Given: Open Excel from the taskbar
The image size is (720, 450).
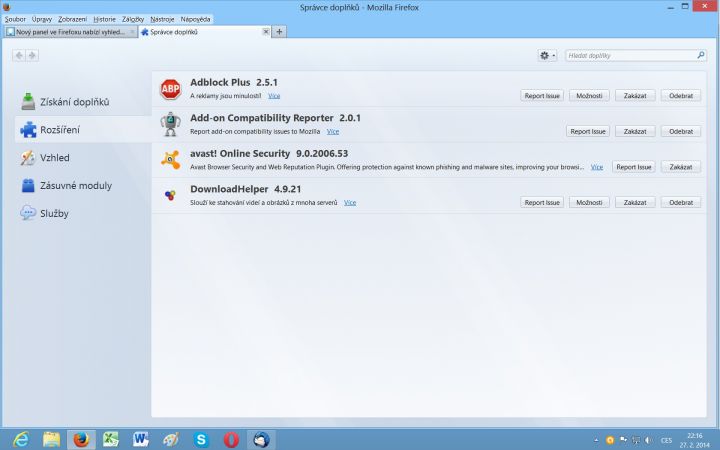Looking at the screenshot, I should tap(111, 439).
